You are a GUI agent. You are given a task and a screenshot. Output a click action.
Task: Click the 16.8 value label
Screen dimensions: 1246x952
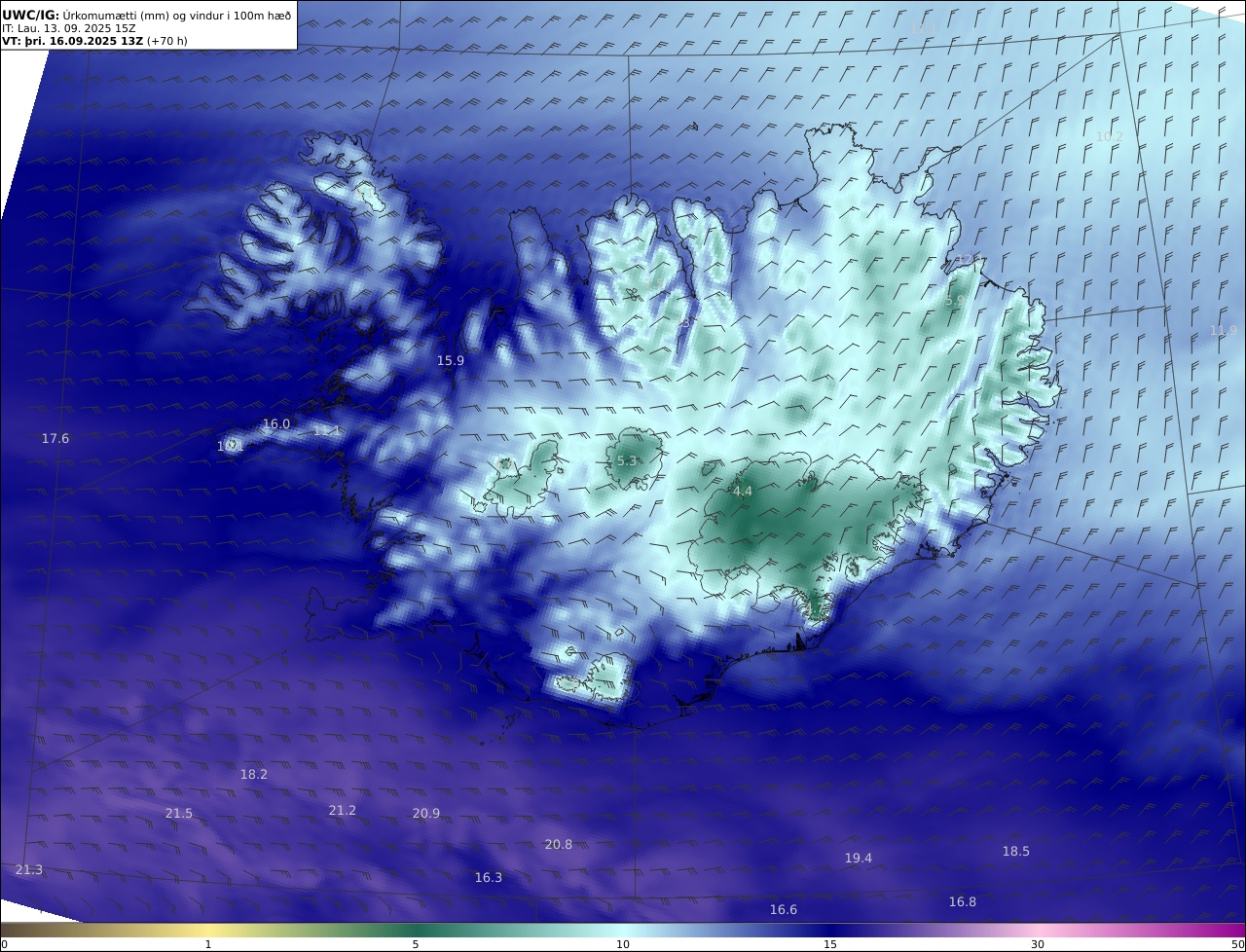point(963,901)
